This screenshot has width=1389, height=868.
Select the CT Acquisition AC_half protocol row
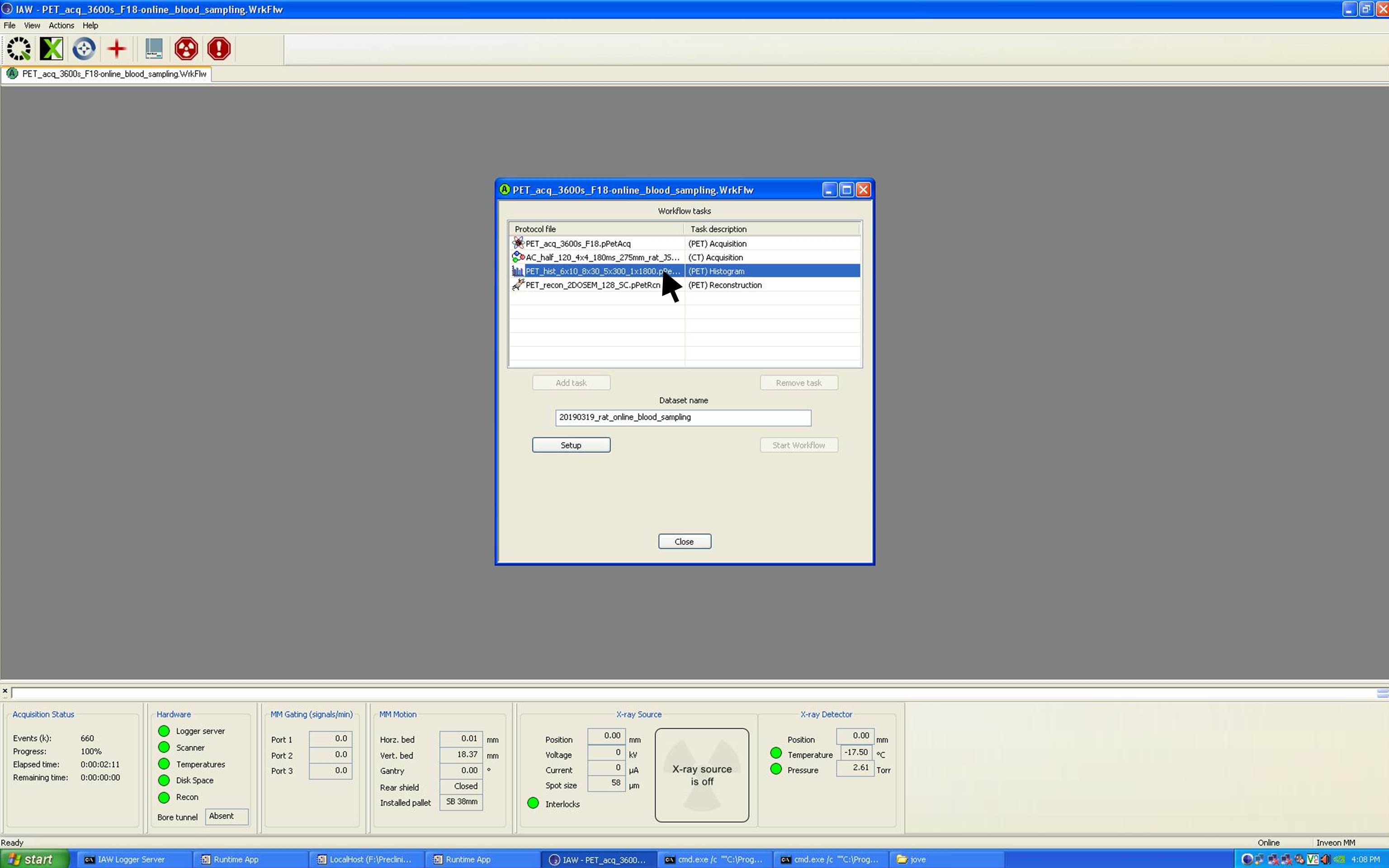click(601, 257)
